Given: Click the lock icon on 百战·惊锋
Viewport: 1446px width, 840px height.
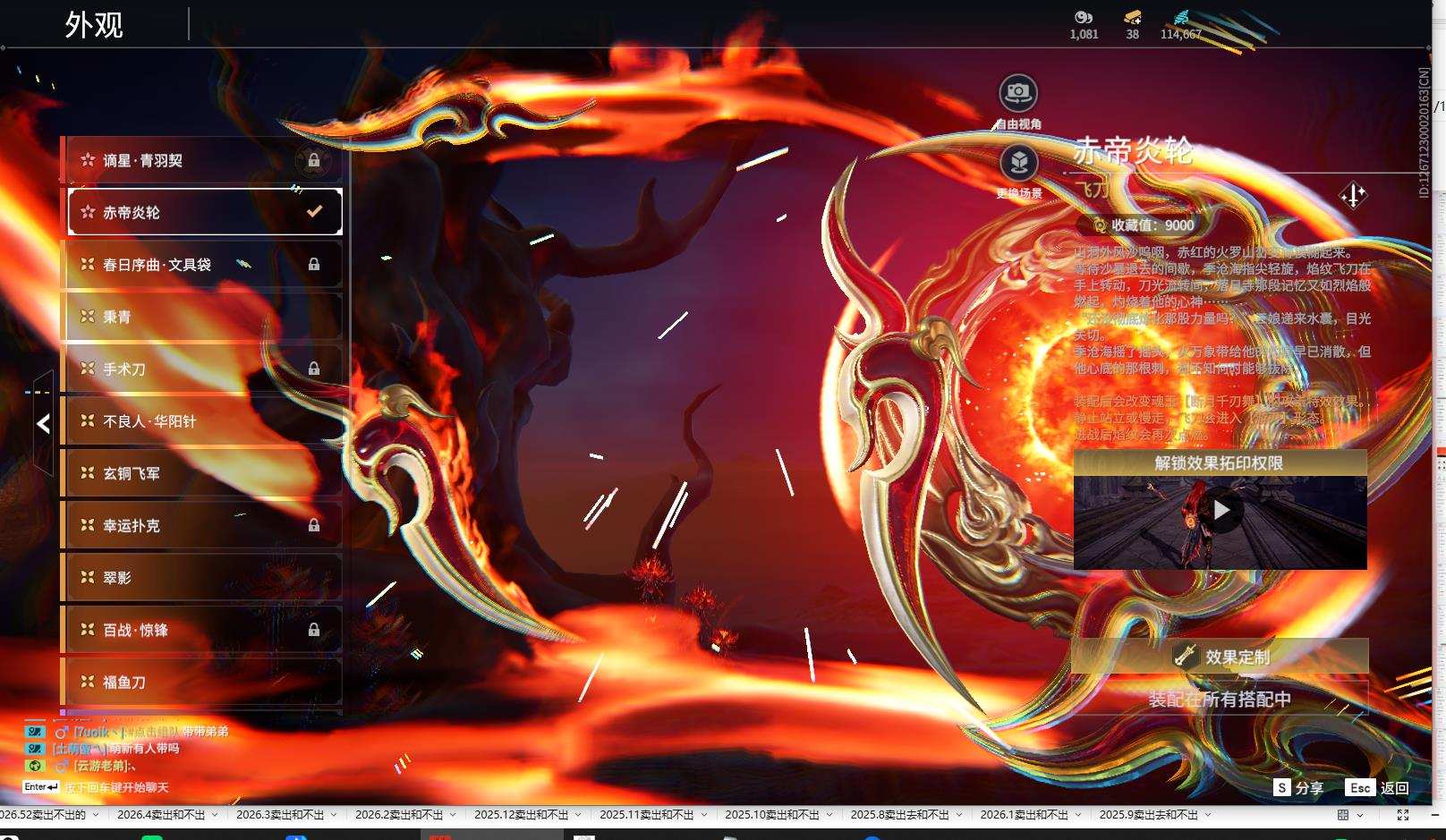Looking at the screenshot, I should click(314, 630).
